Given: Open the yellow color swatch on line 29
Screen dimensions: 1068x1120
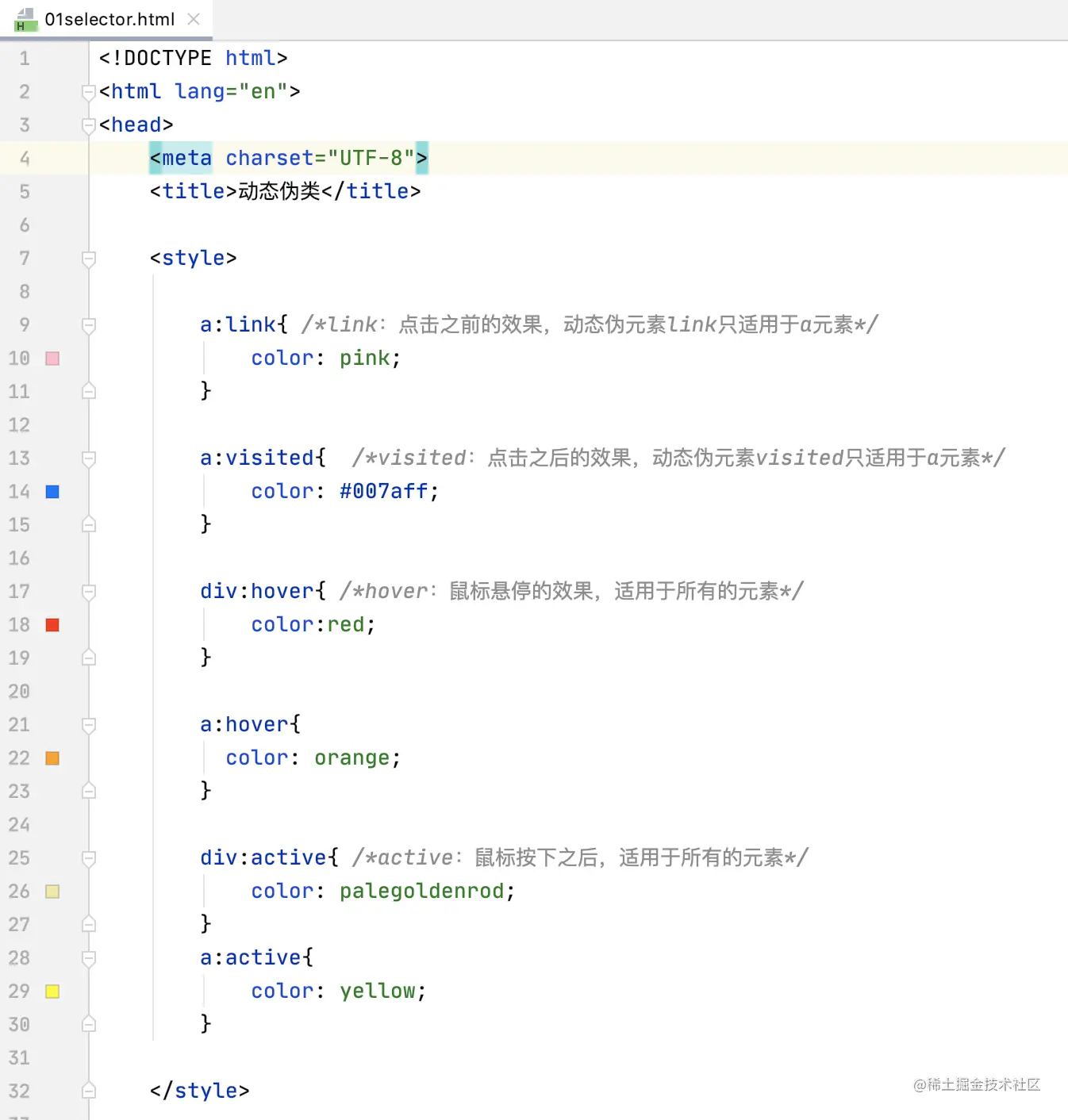Looking at the screenshot, I should 52,992.
